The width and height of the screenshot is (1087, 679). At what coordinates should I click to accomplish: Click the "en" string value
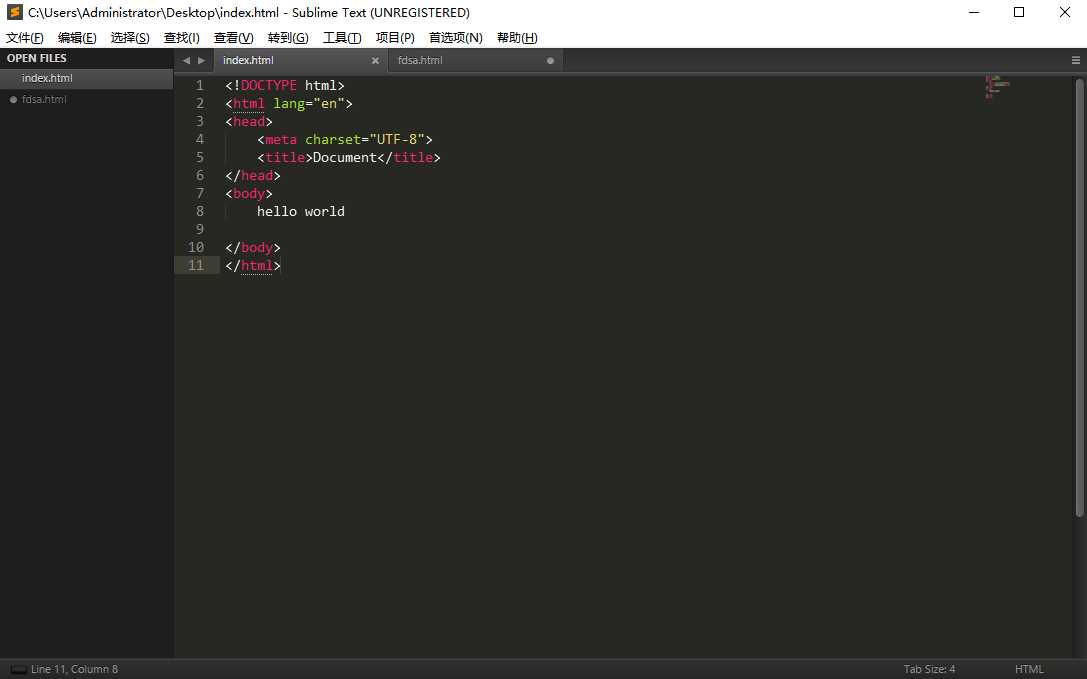pyautogui.click(x=329, y=103)
